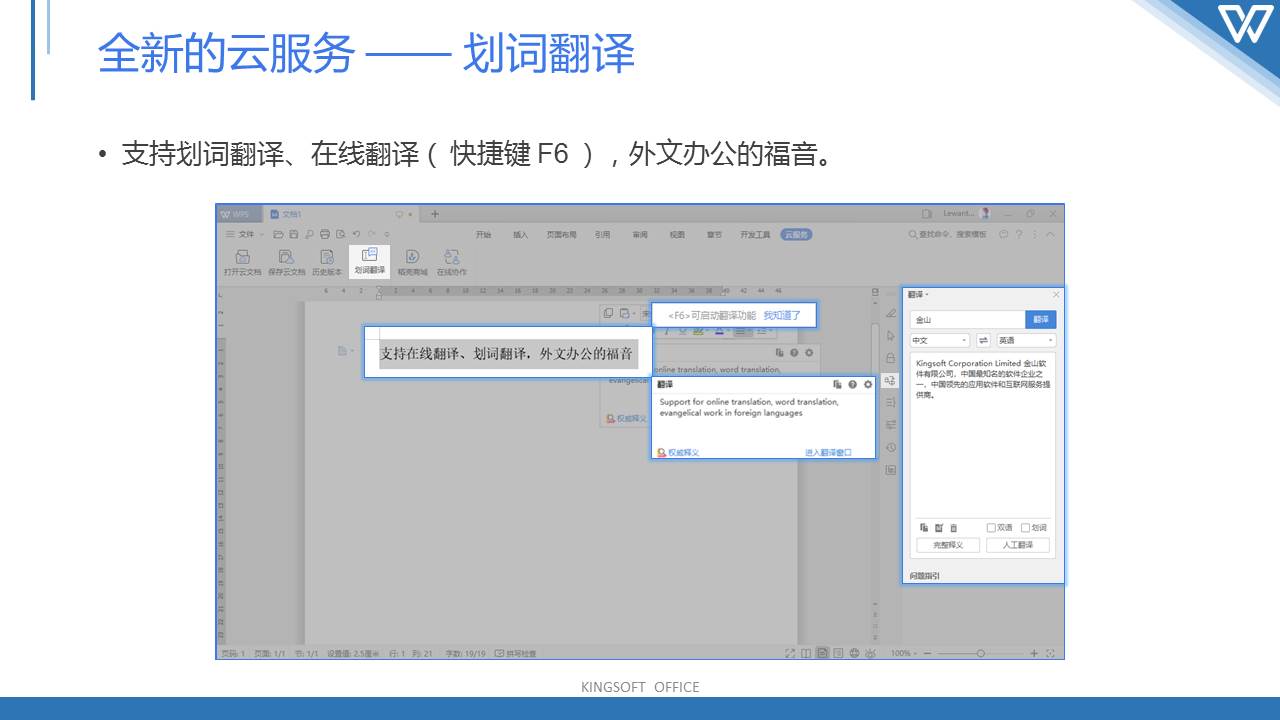Click the highlighted 支持在线翻译 text line
Image resolution: width=1280 pixels, height=720 pixels.
[507, 353]
